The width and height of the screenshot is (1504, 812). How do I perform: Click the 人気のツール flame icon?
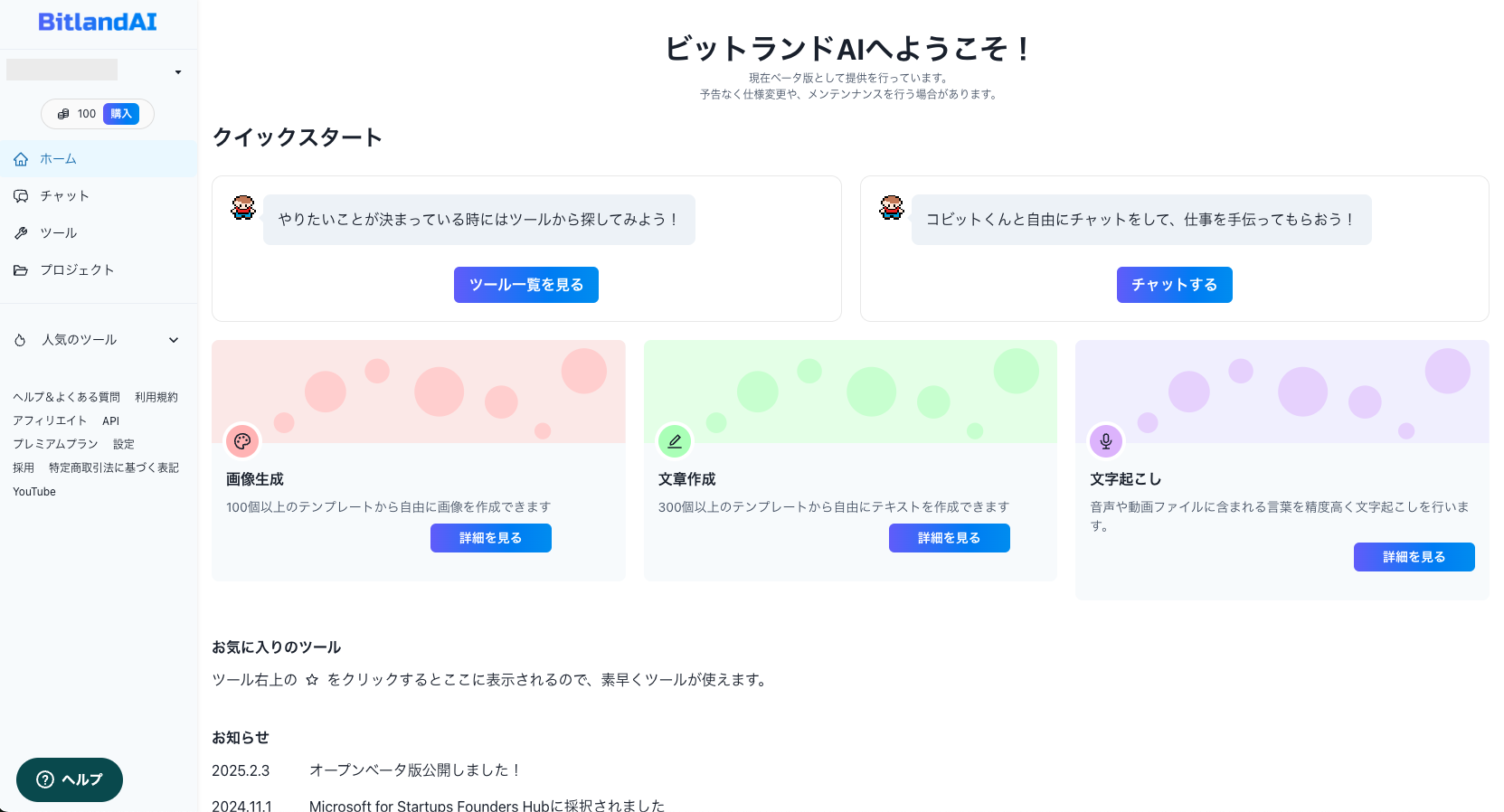[x=20, y=340]
